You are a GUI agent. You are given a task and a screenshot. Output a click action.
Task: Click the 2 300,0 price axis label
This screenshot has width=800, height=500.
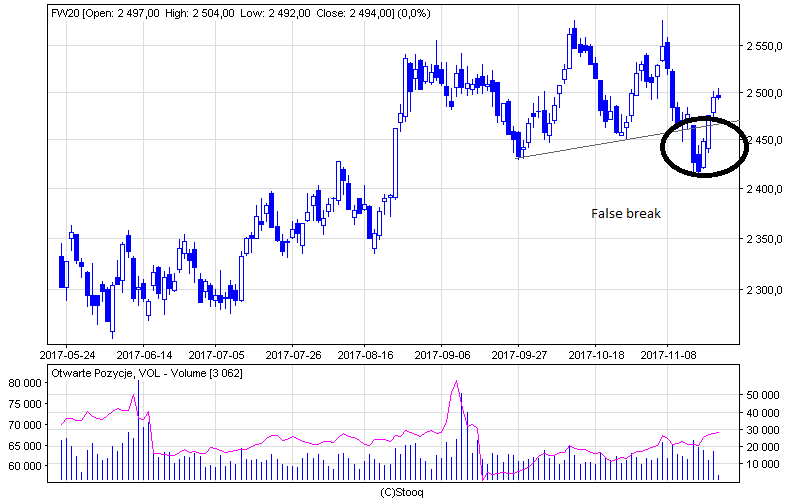point(764,290)
